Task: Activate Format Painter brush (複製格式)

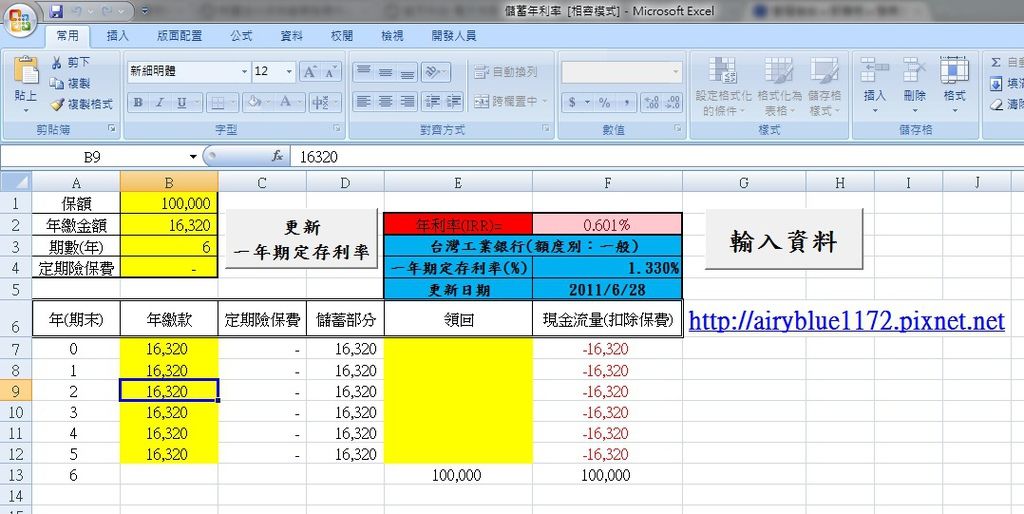Action: (57, 104)
